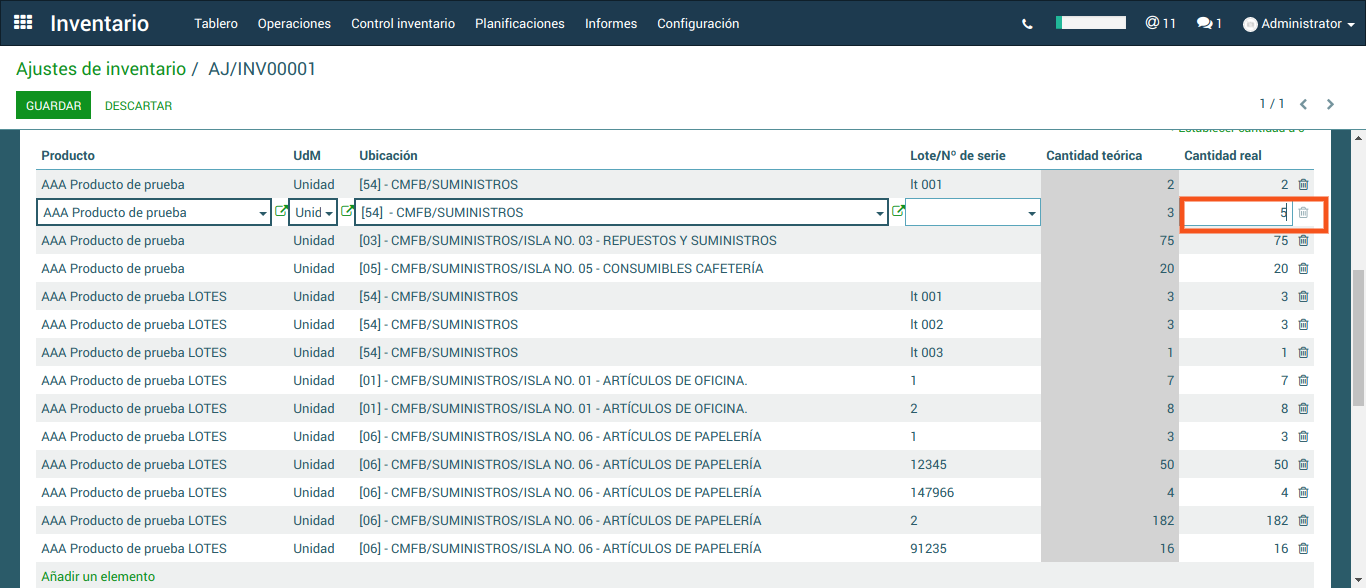Delete the first row with lot lt 001
The width and height of the screenshot is (1366, 588).
click(x=1303, y=185)
